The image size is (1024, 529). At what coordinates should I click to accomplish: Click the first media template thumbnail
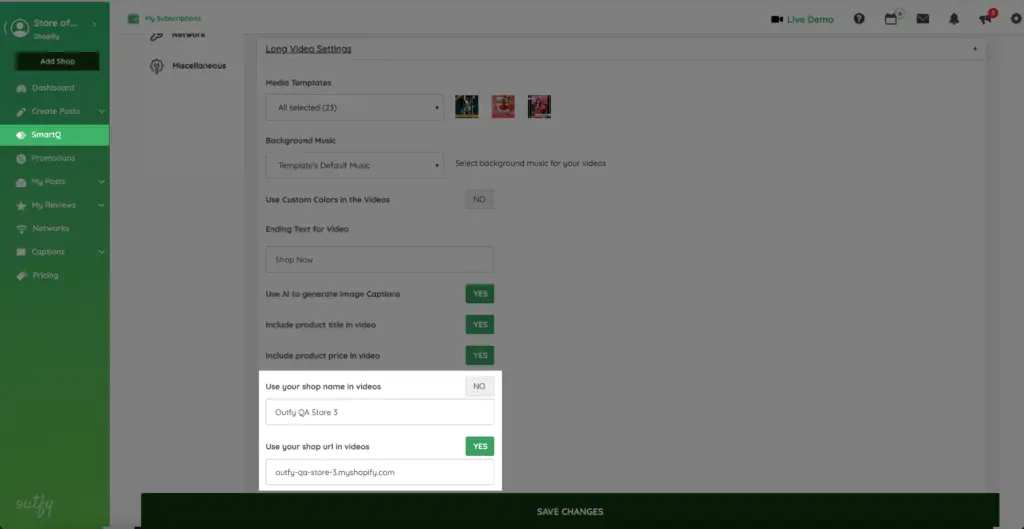coord(467,106)
